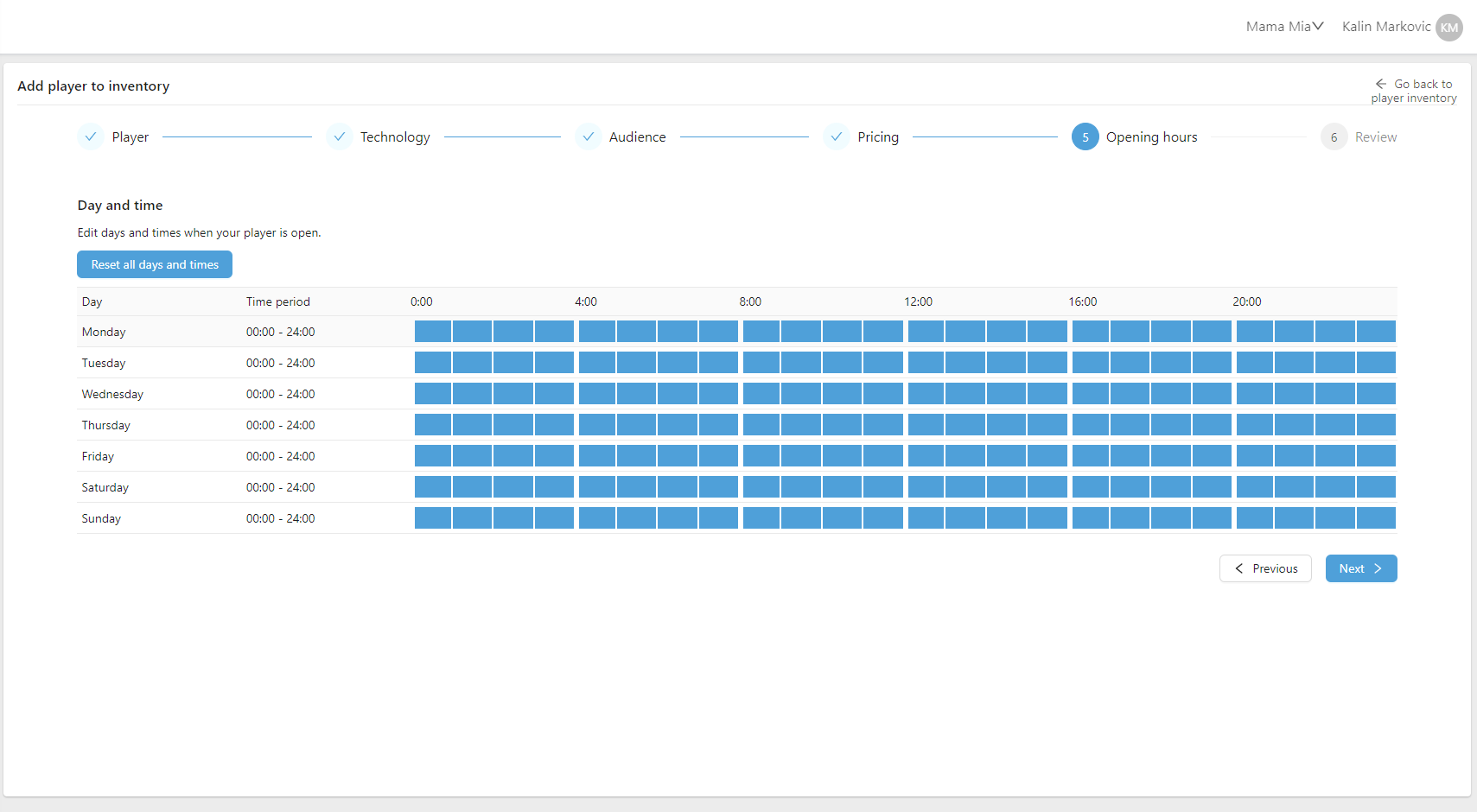Viewport: 1477px width, 812px height.
Task: Toggle Wednesday's time block at 12:00
Action: [x=926, y=394]
